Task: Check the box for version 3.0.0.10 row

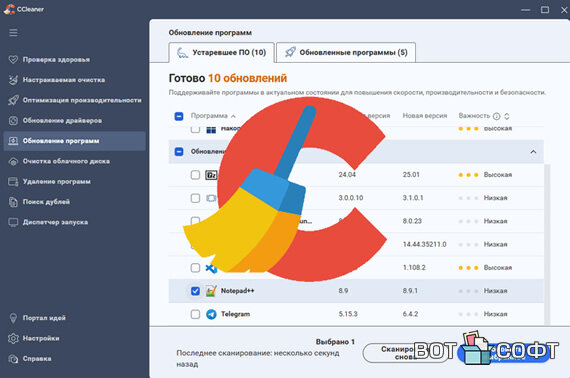Action: pos(195,198)
